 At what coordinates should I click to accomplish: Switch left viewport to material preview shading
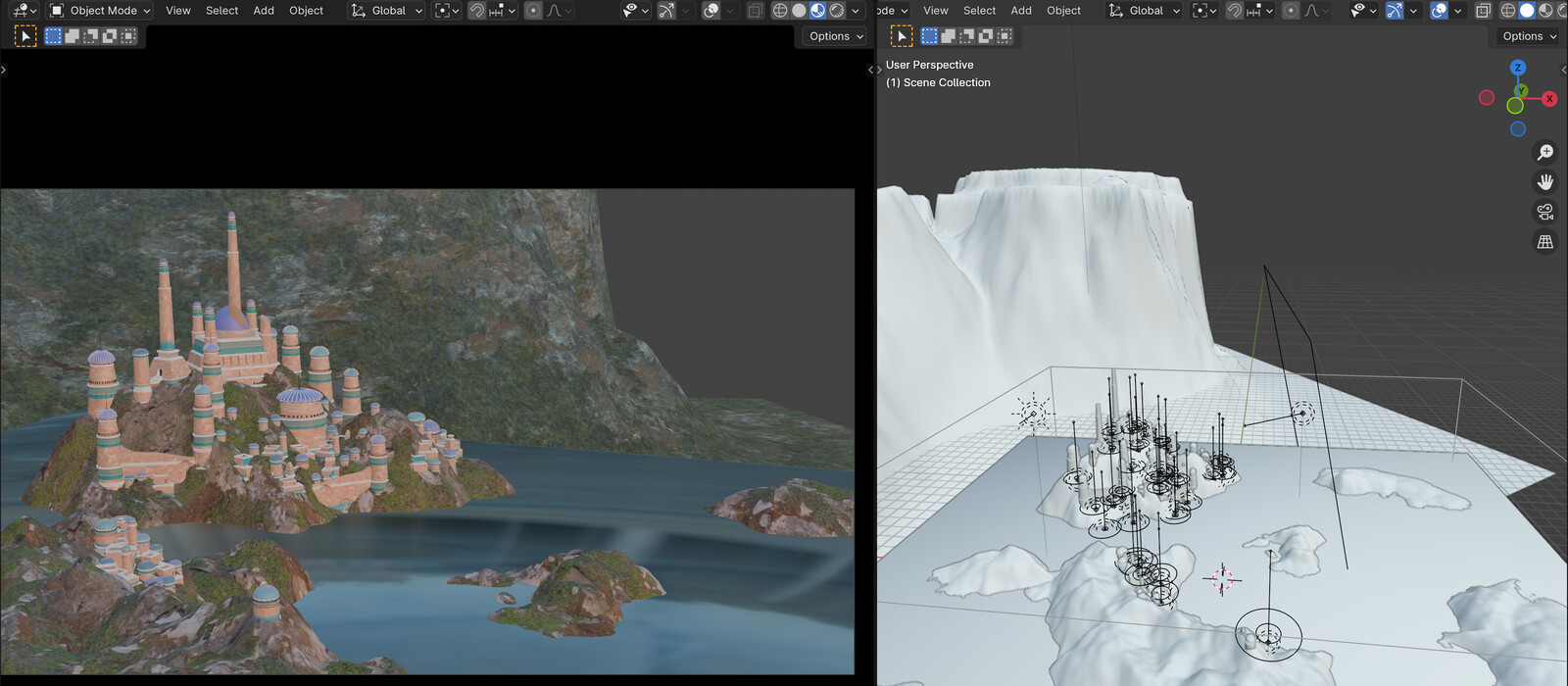(817, 11)
